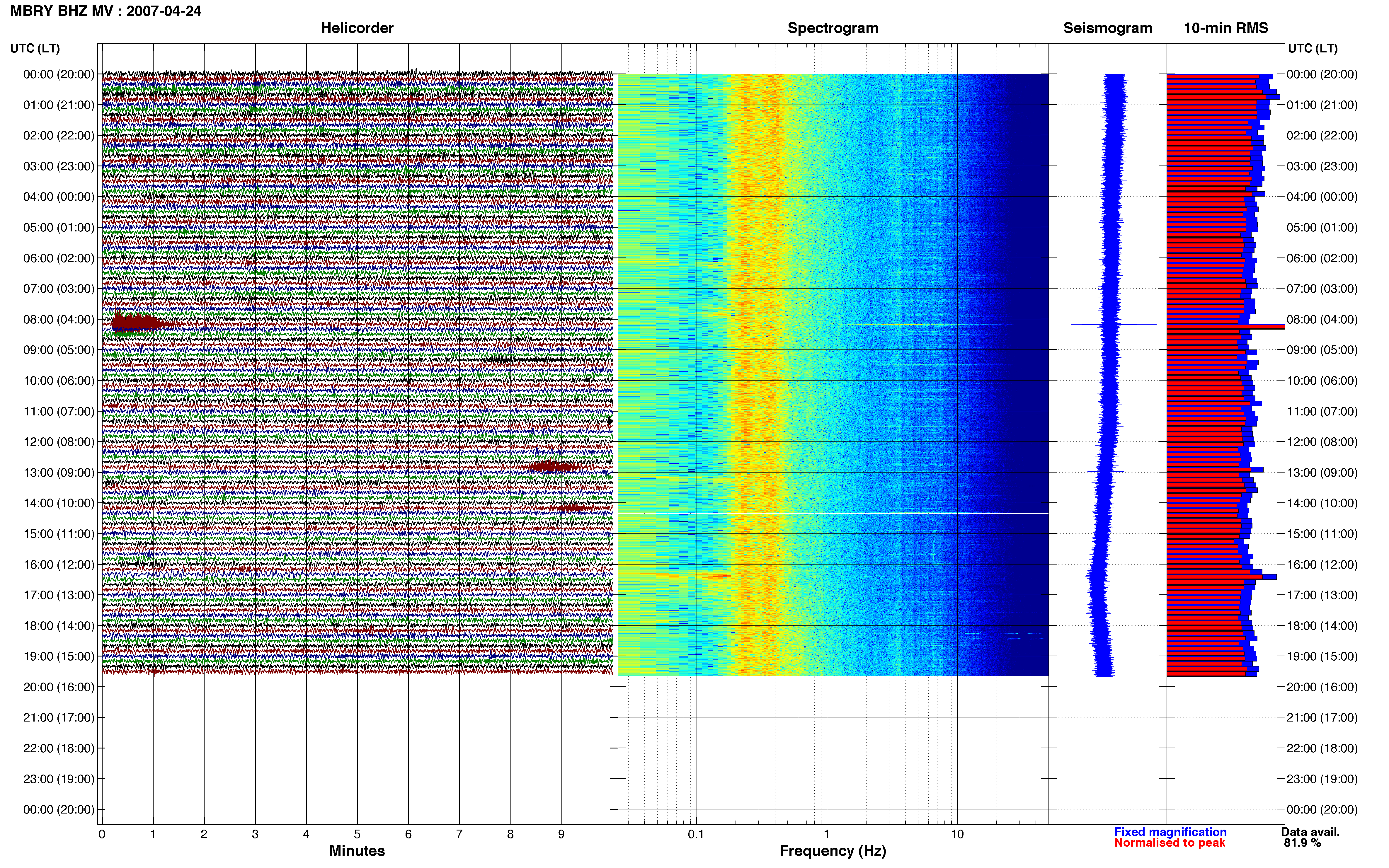
Task: Select left time label '01:00 (21:00)'
Action: click(x=59, y=105)
